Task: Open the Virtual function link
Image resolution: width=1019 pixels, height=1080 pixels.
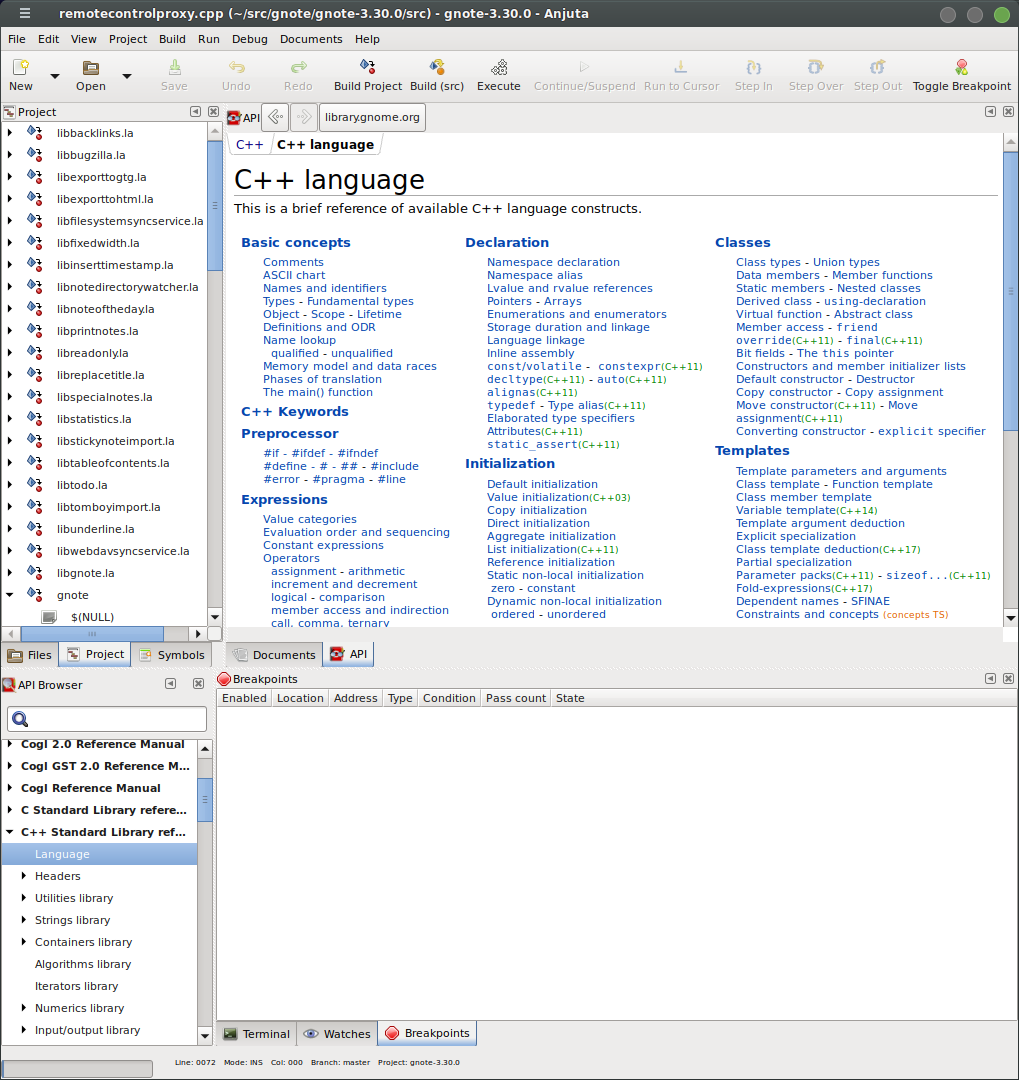Action: pyautogui.click(x=779, y=314)
